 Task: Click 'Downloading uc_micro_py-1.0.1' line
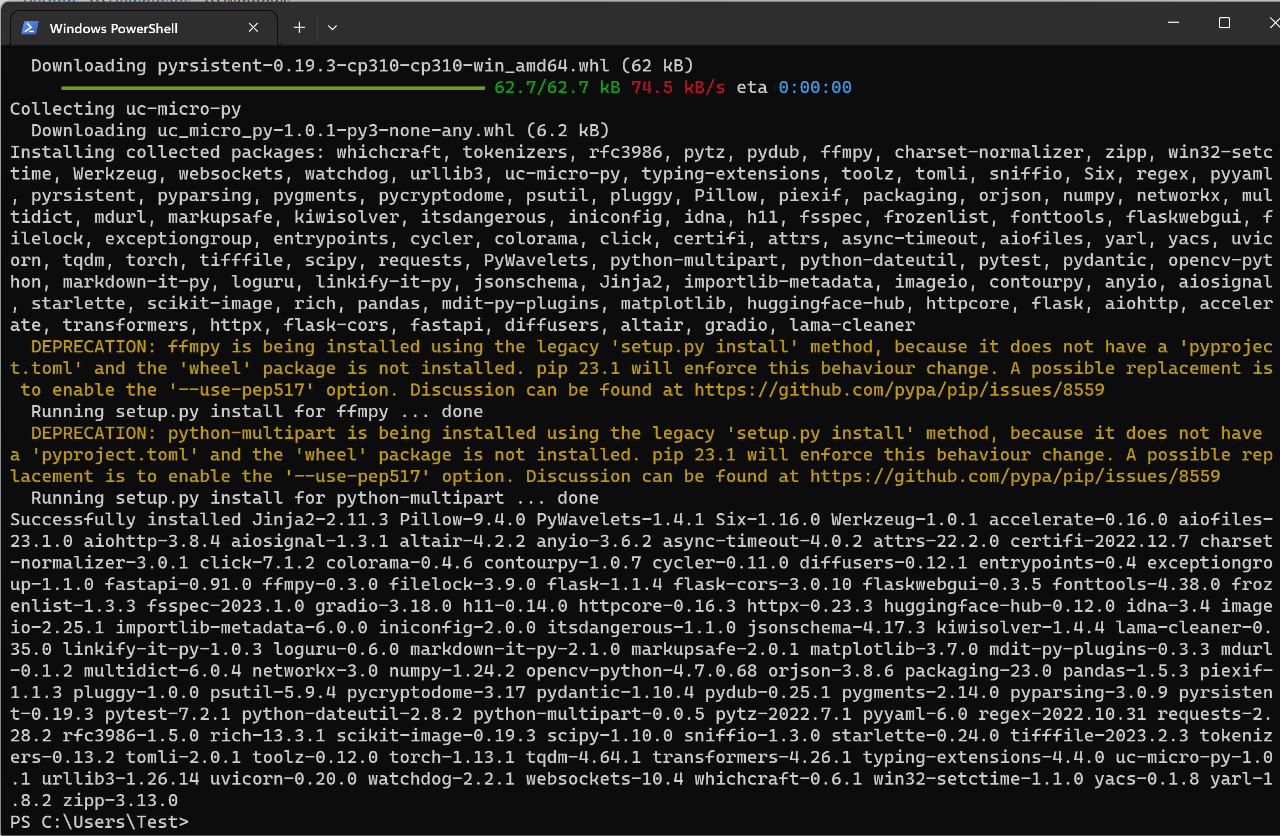pyautogui.click(x=320, y=131)
